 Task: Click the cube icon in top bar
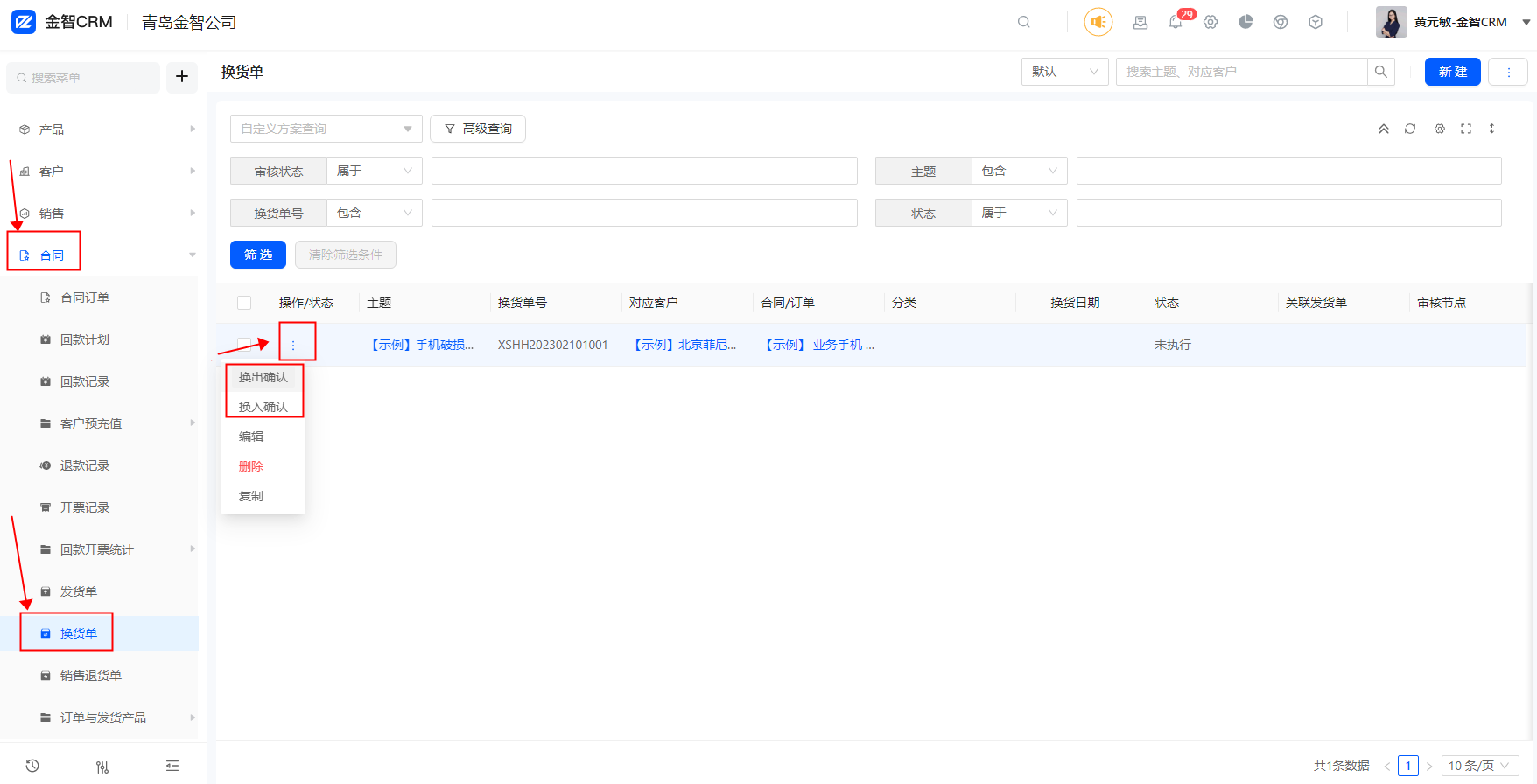[1316, 22]
